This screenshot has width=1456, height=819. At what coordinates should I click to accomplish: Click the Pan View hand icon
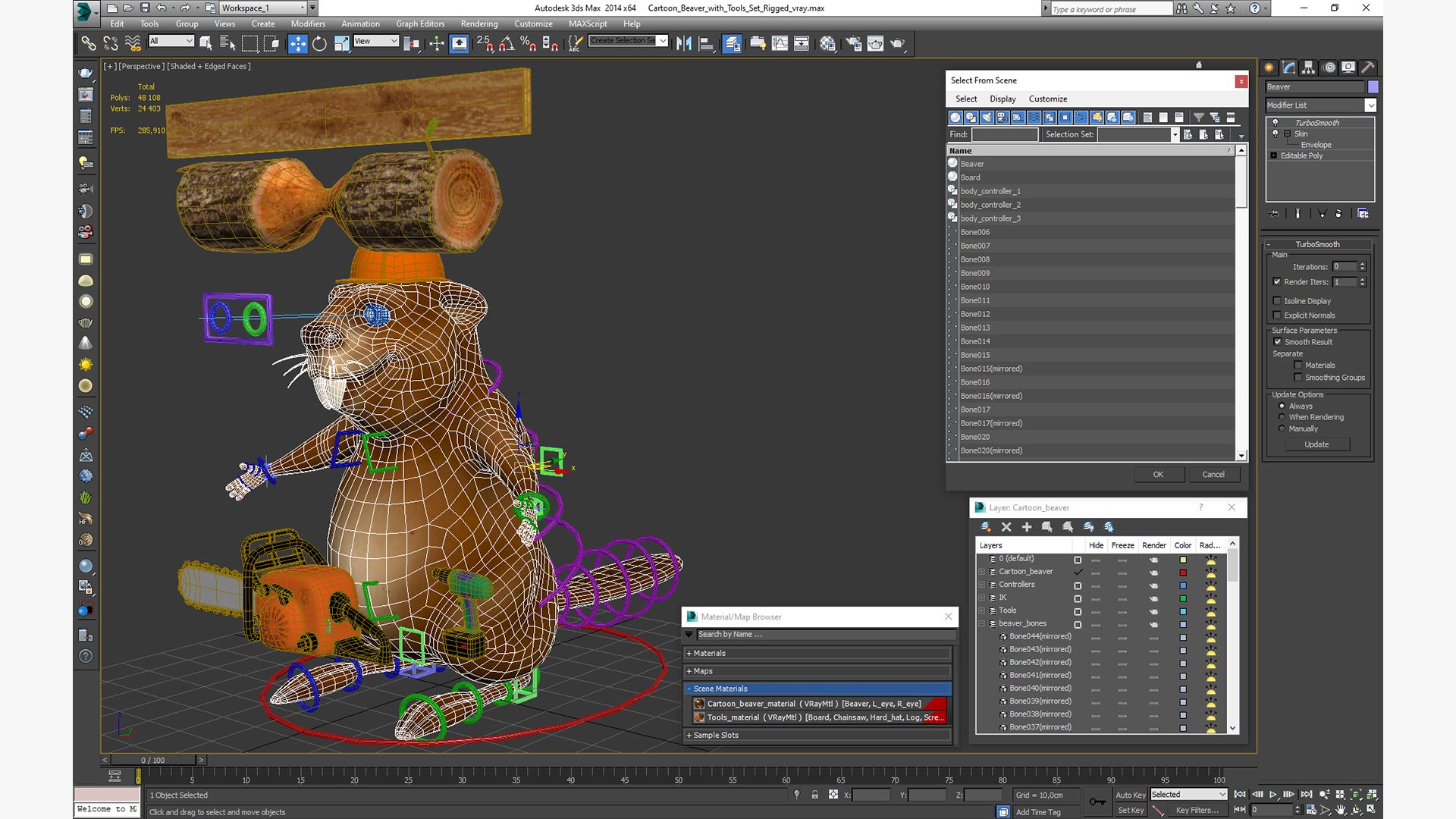(x=1341, y=810)
